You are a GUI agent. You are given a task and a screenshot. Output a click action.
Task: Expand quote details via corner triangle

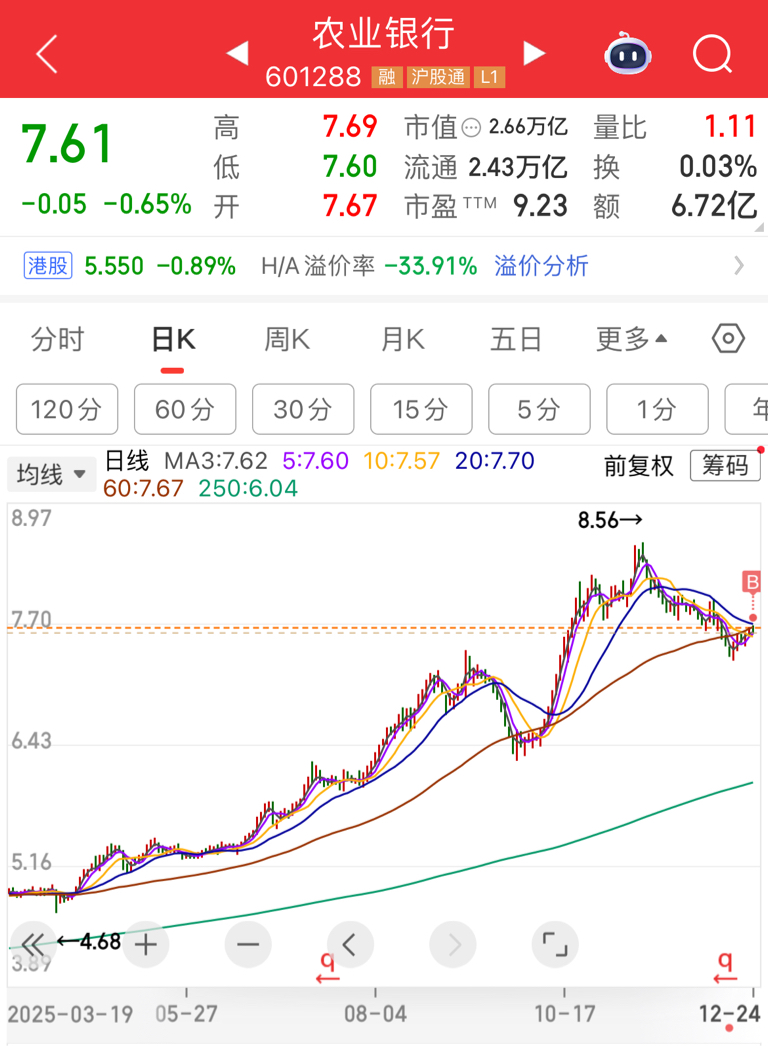[759, 227]
